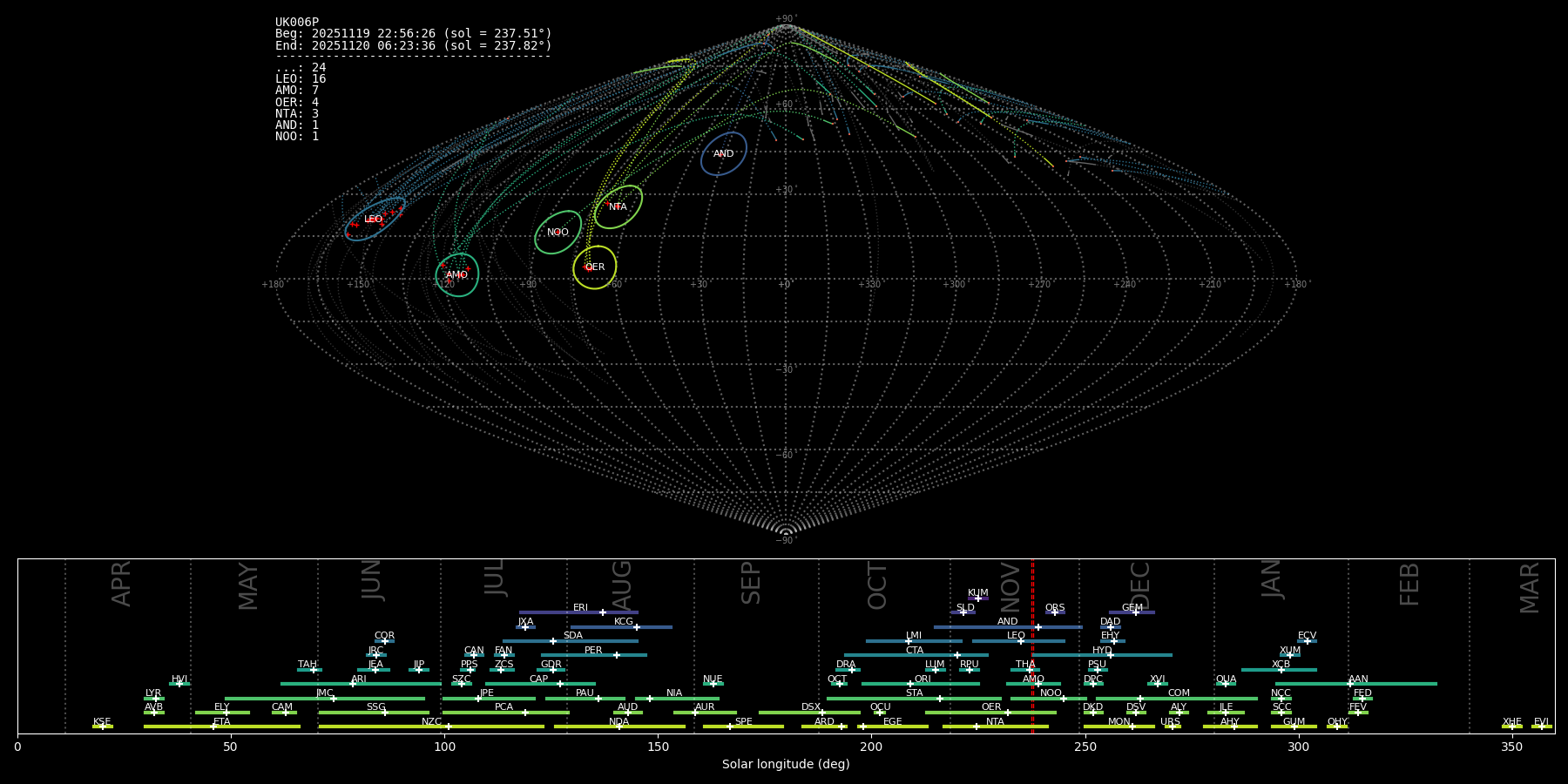Click the 'Solar longitude (deg)' axis label
The image size is (1568, 784).
coord(786,764)
